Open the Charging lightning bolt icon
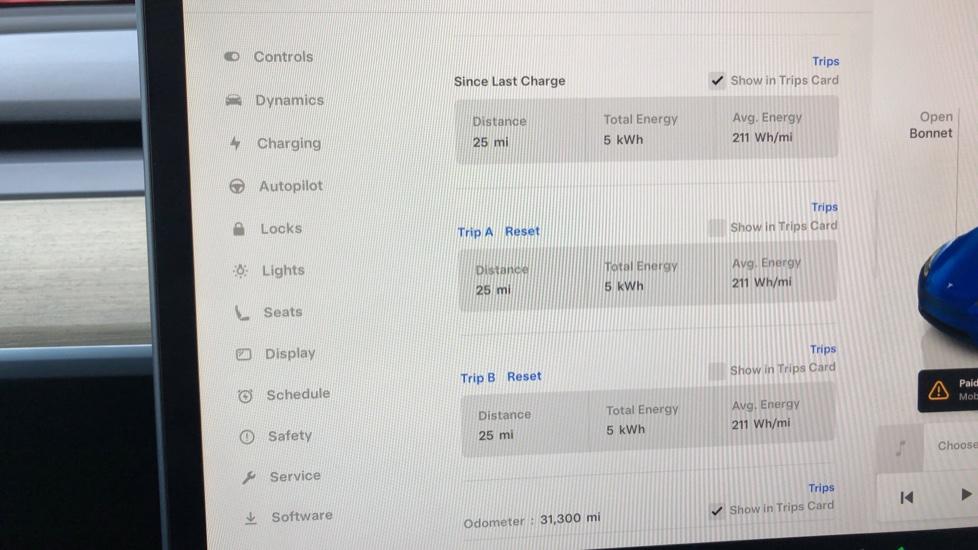978x550 pixels. pyautogui.click(x=235, y=143)
